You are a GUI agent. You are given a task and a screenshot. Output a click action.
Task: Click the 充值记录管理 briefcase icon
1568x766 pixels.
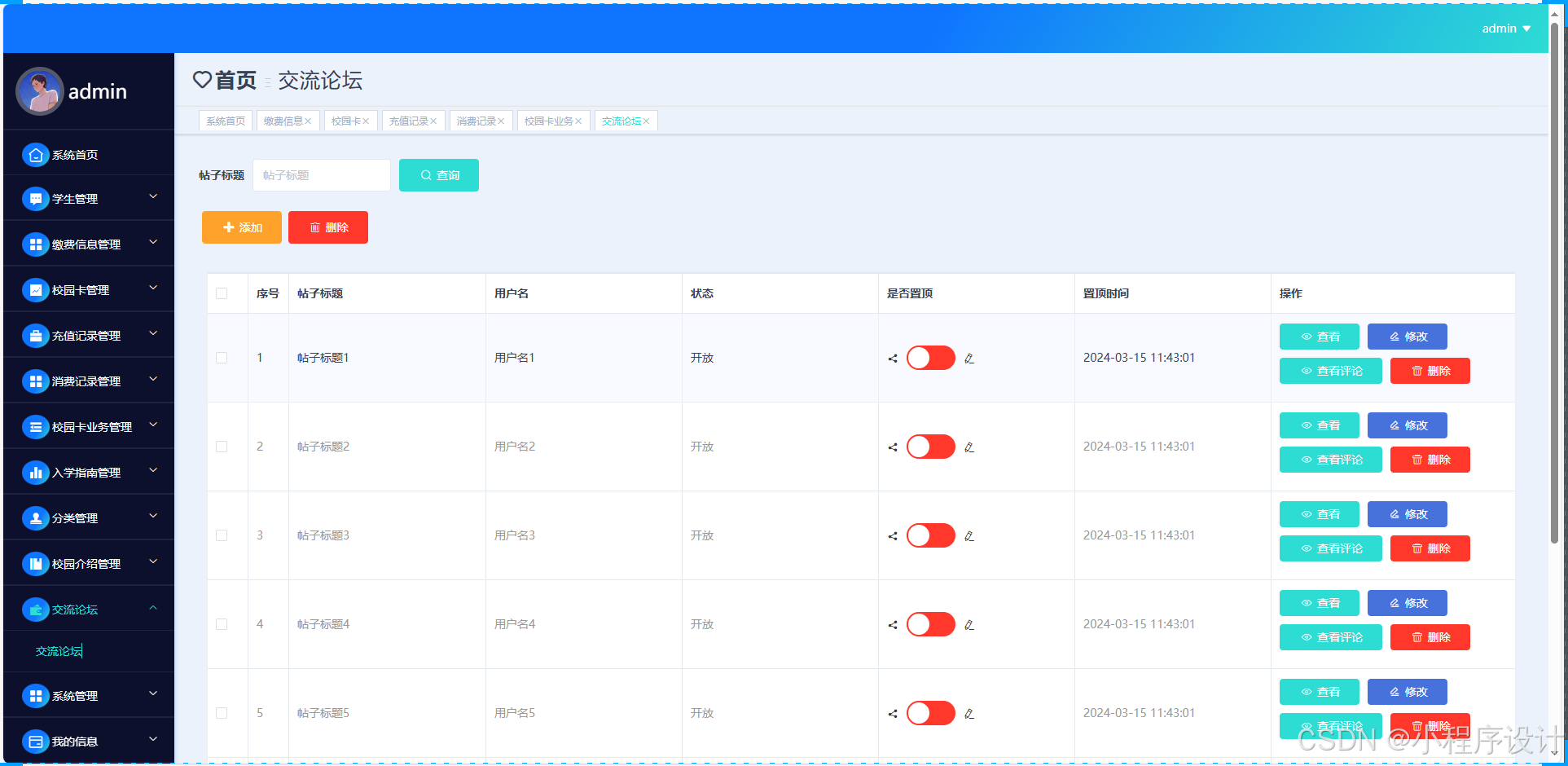tap(36, 336)
